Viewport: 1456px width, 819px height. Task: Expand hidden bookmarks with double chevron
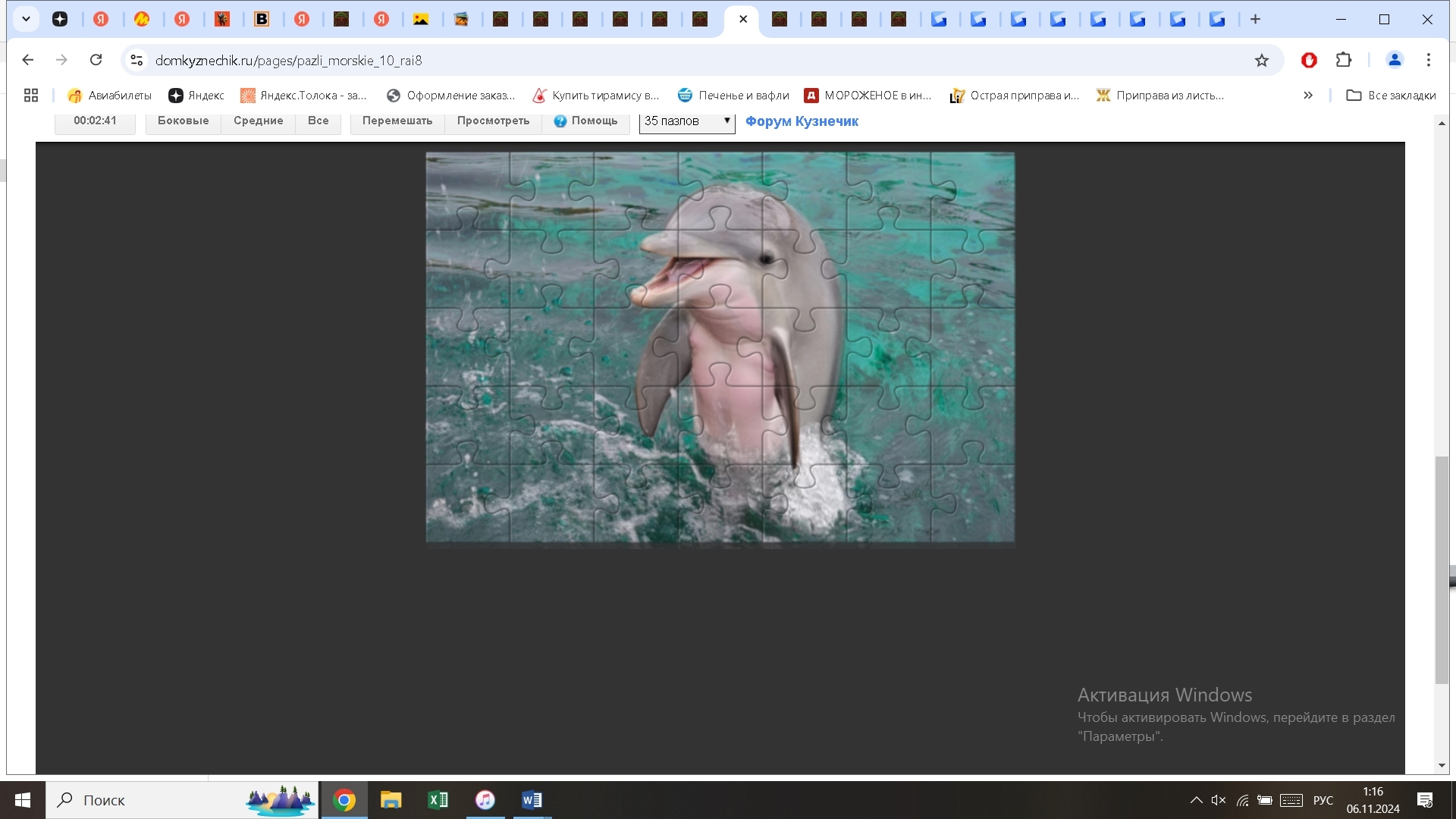[1308, 95]
